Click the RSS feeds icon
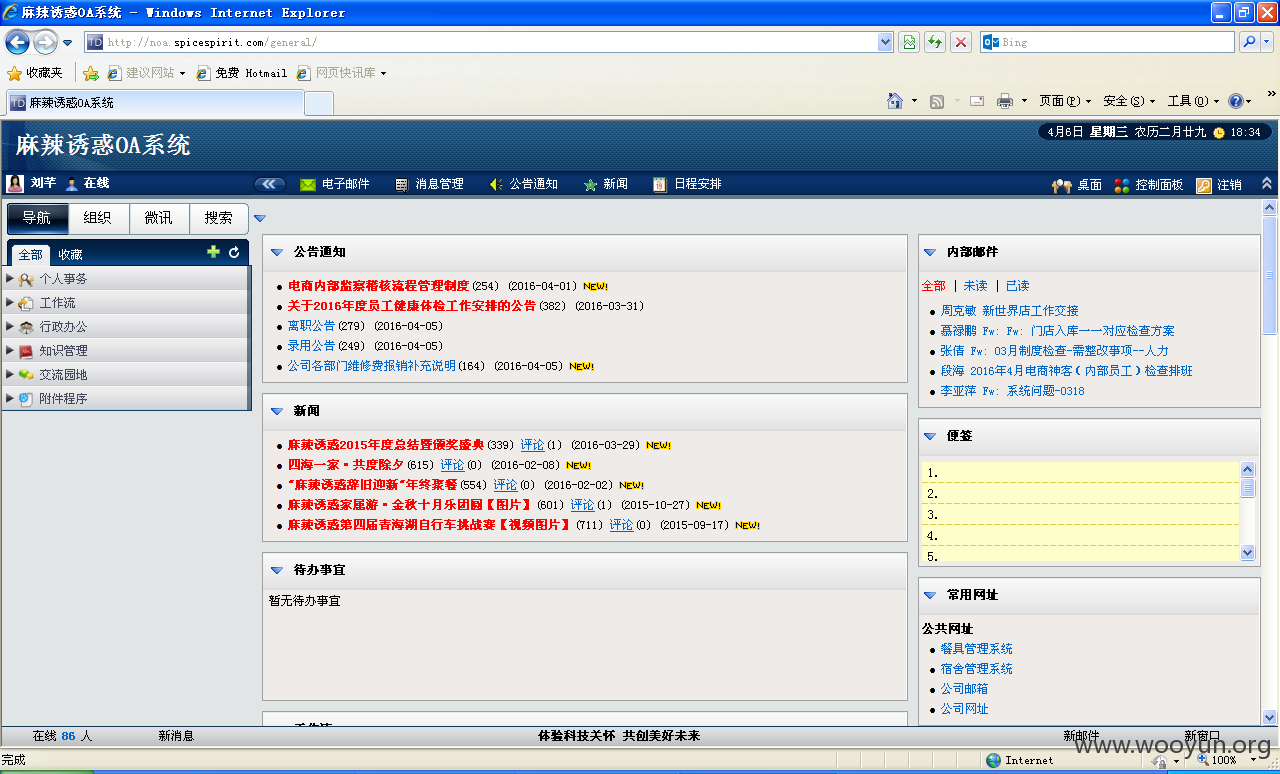1280x774 pixels. pyautogui.click(x=937, y=101)
